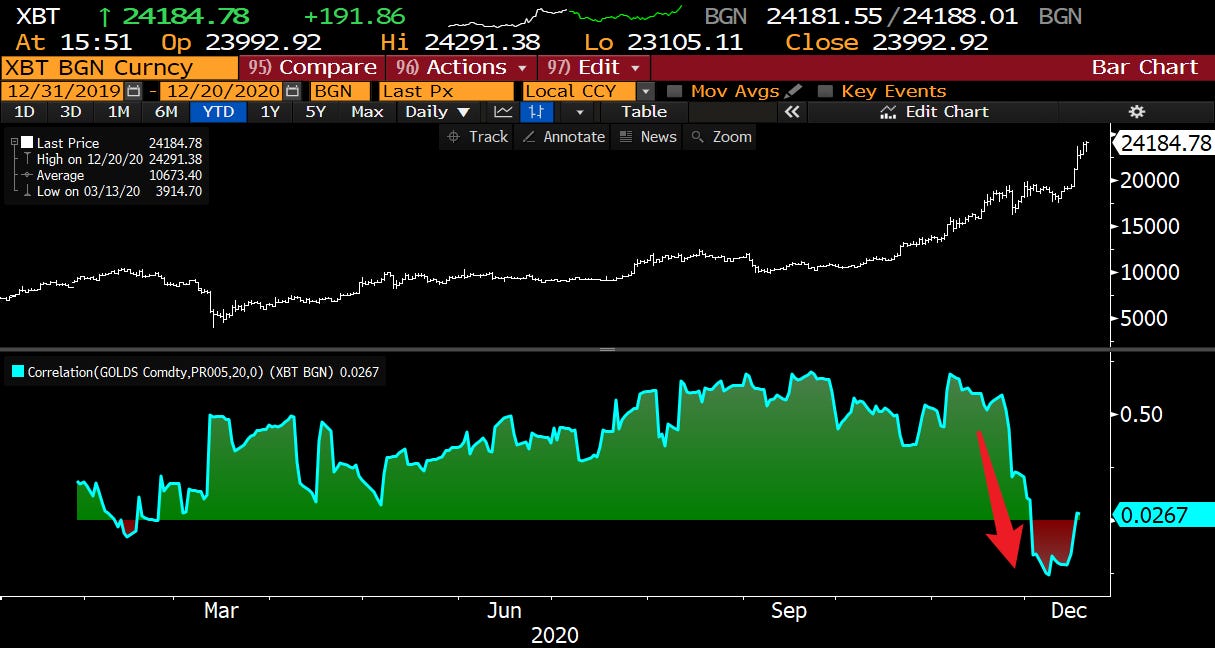The image size is (1215, 648).
Task: Open the News overlay tool
Action: (x=648, y=137)
